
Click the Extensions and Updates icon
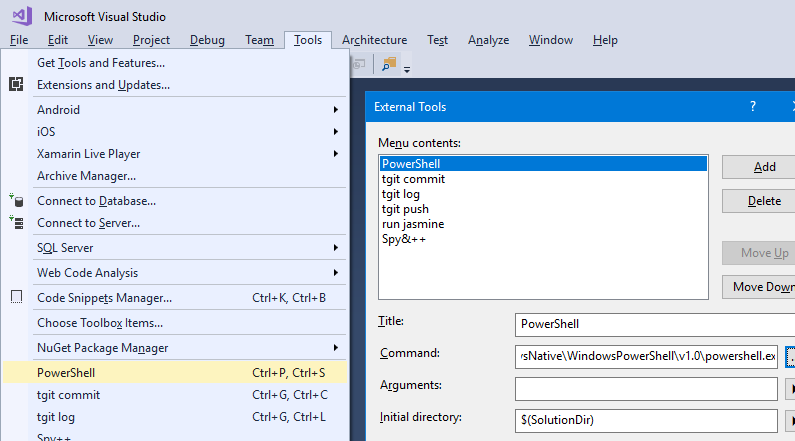tap(16, 85)
